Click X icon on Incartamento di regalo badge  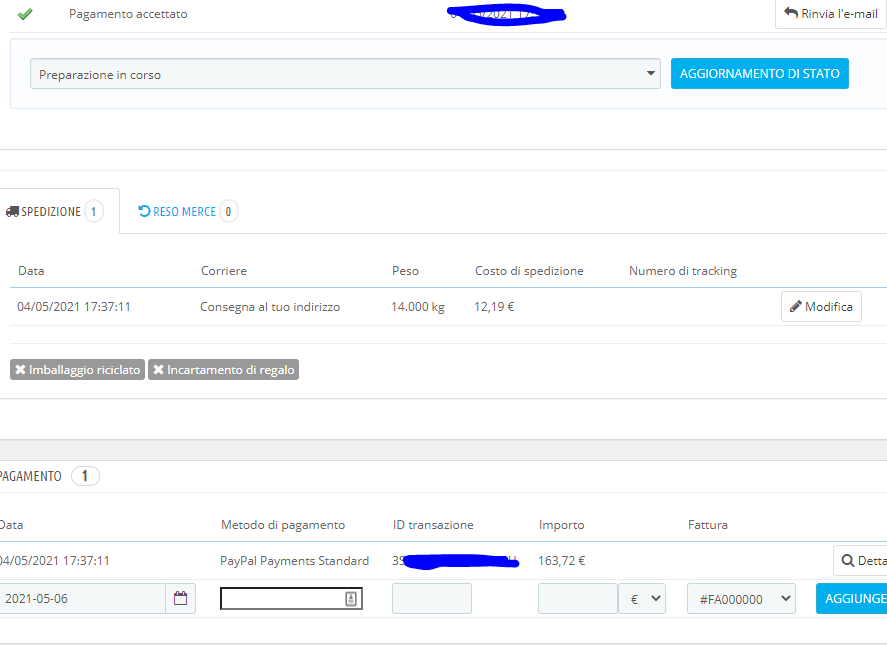click(x=158, y=369)
